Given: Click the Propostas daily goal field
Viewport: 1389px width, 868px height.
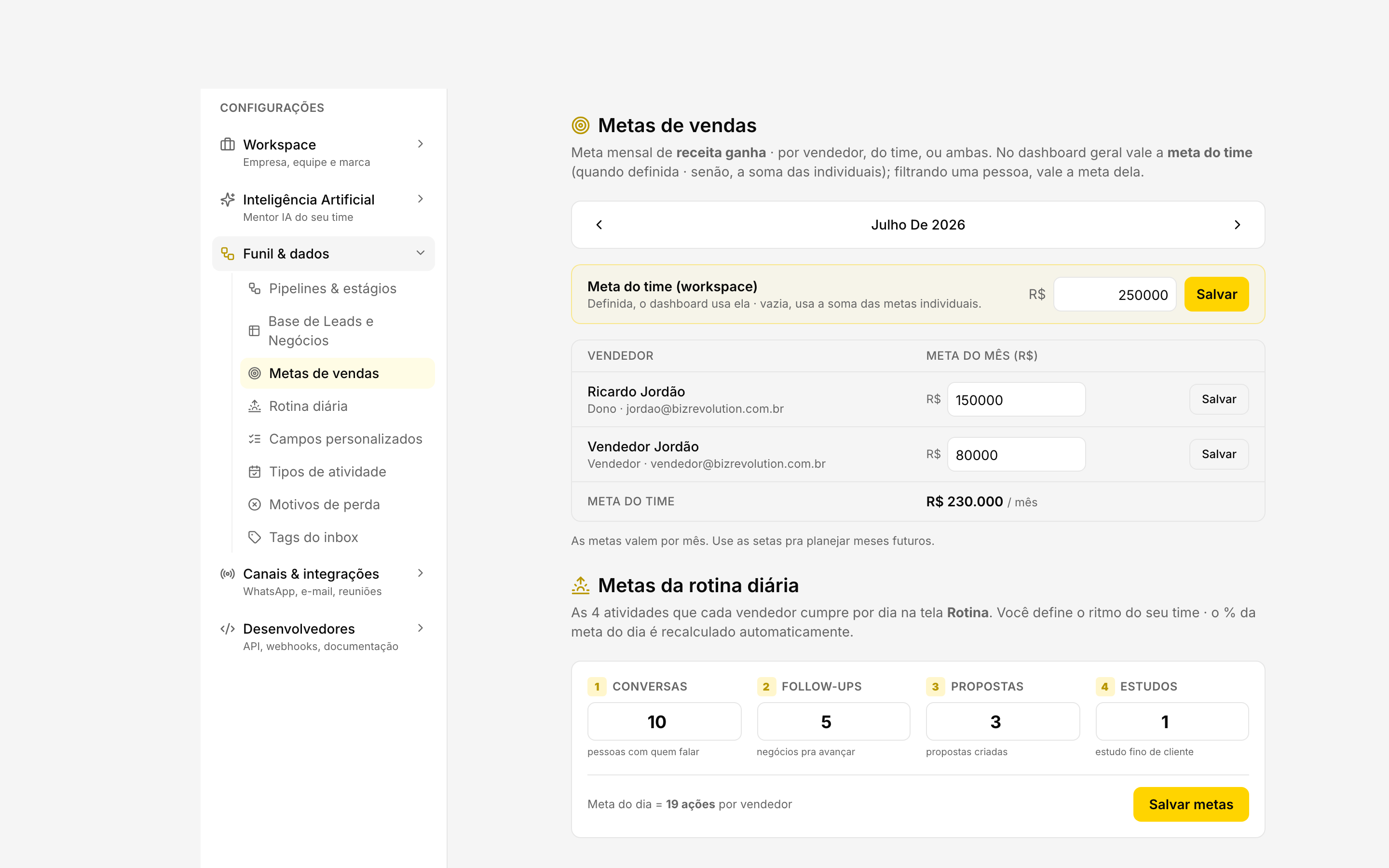Looking at the screenshot, I should pyautogui.click(x=1003, y=721).
